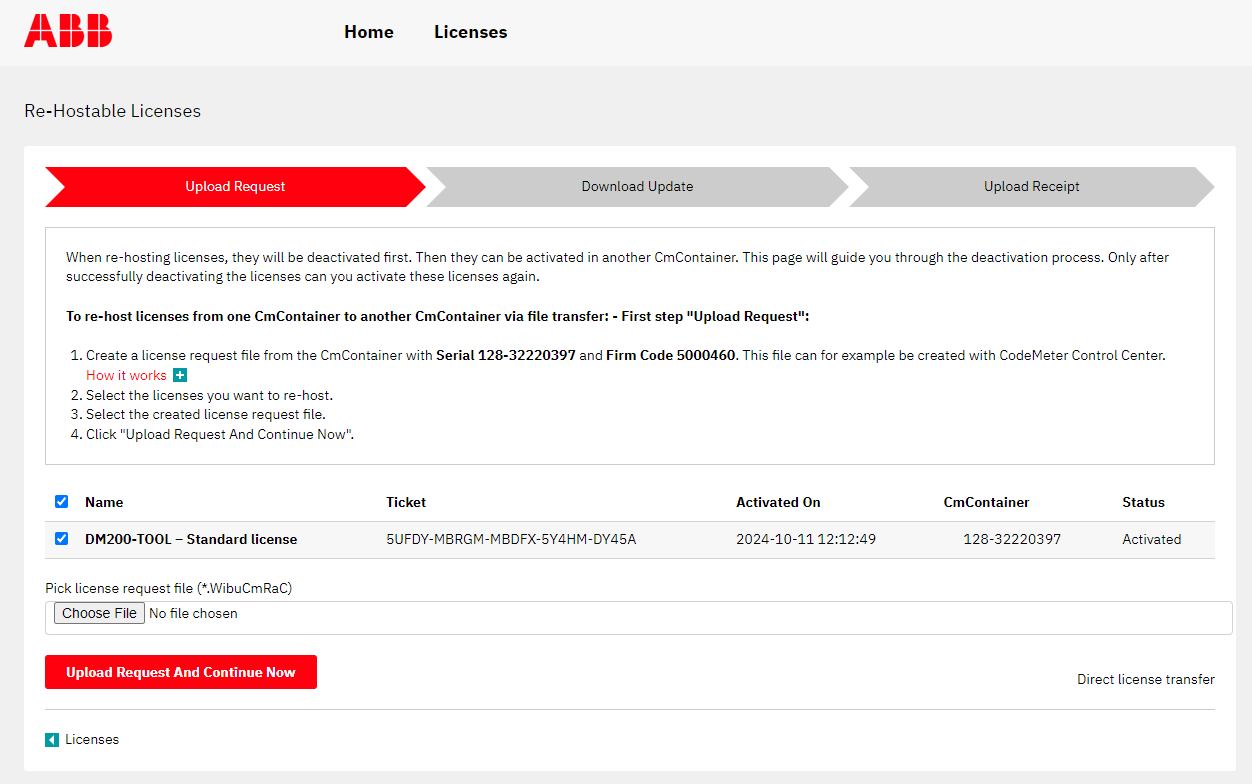
Task: Click the Status column header
Action: point(1143,502)
